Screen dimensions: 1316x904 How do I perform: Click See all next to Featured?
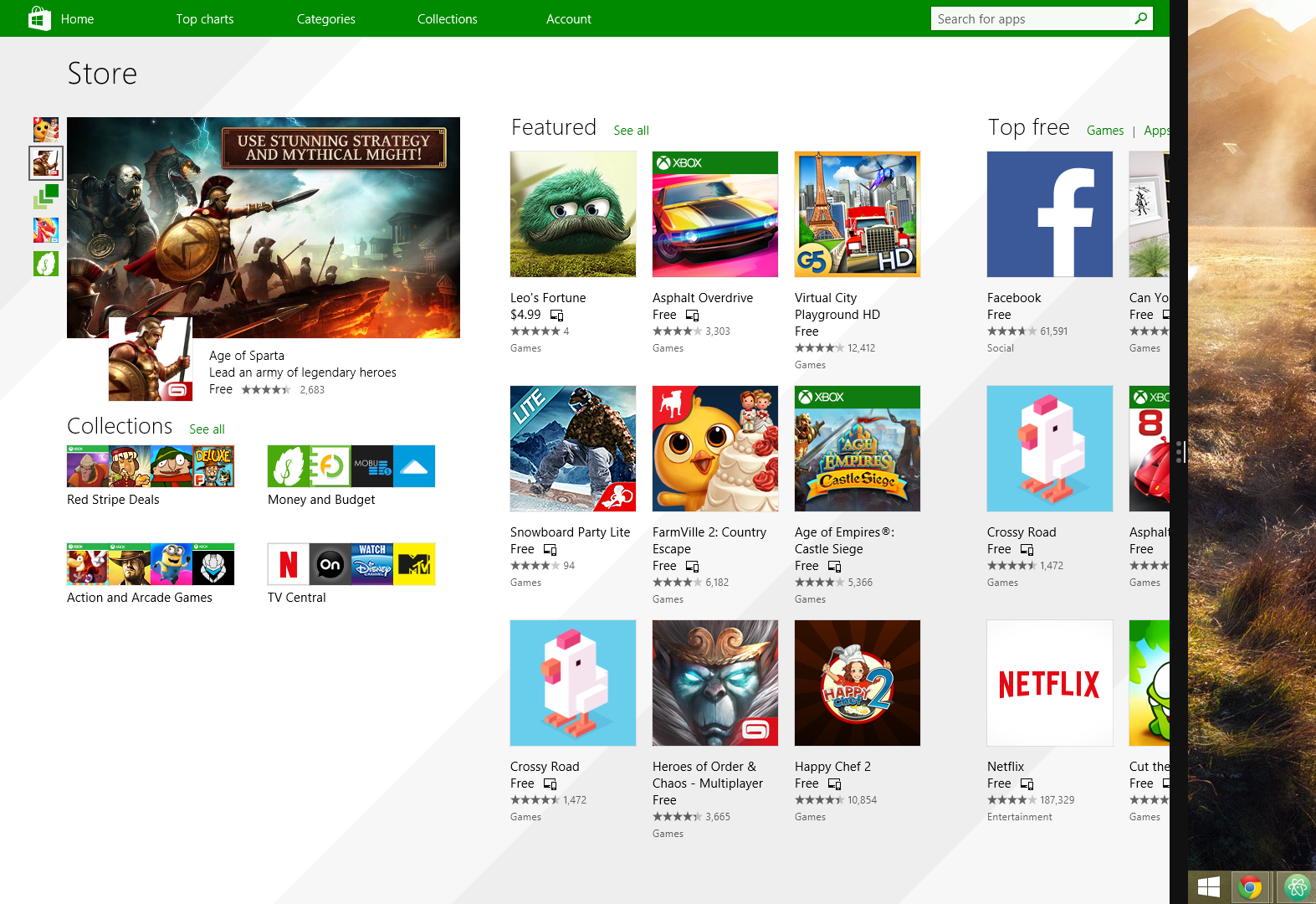point(631,131)
